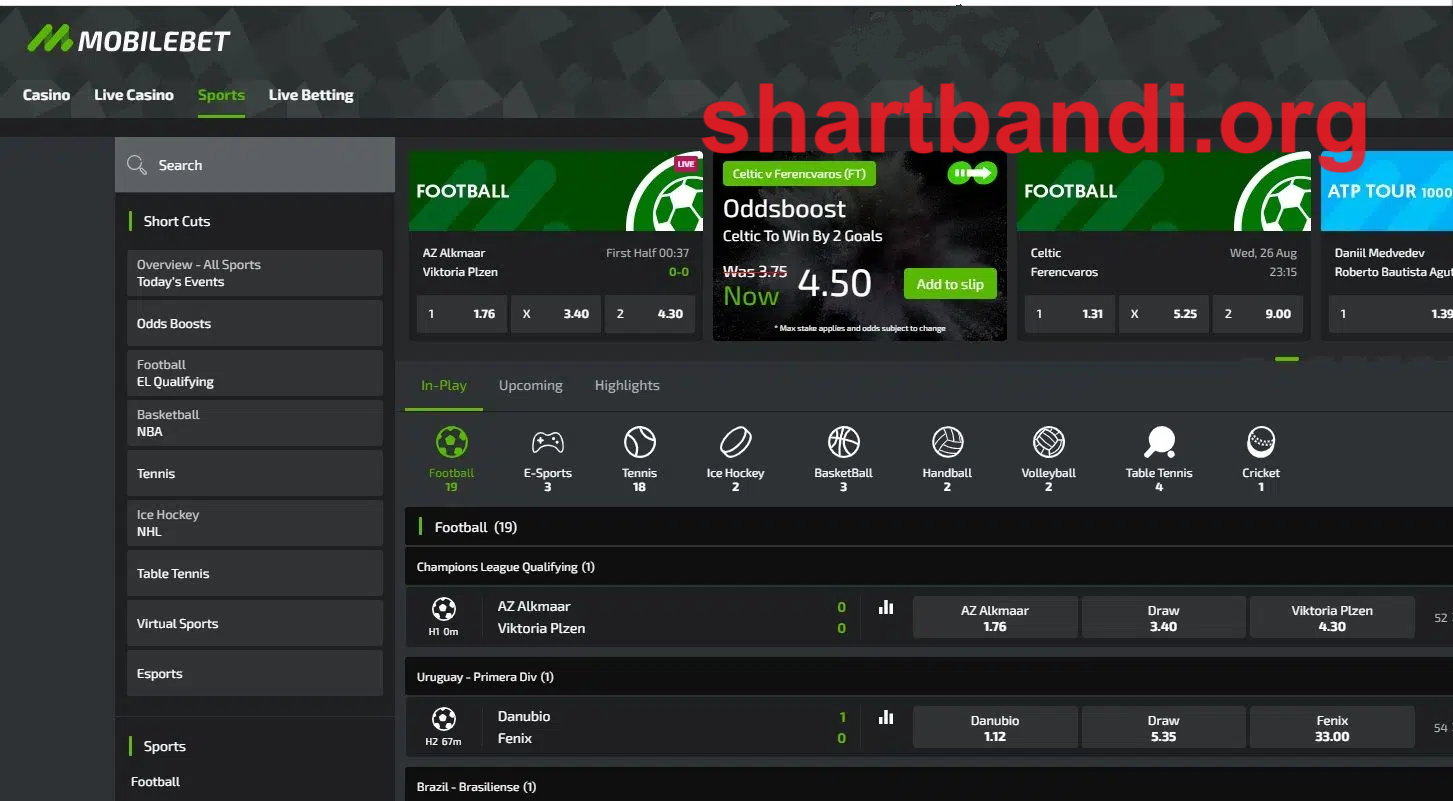Select Fenix 33.00 odds button
The width and height of the screenshot is (1453, 801).
(1332, 728)
